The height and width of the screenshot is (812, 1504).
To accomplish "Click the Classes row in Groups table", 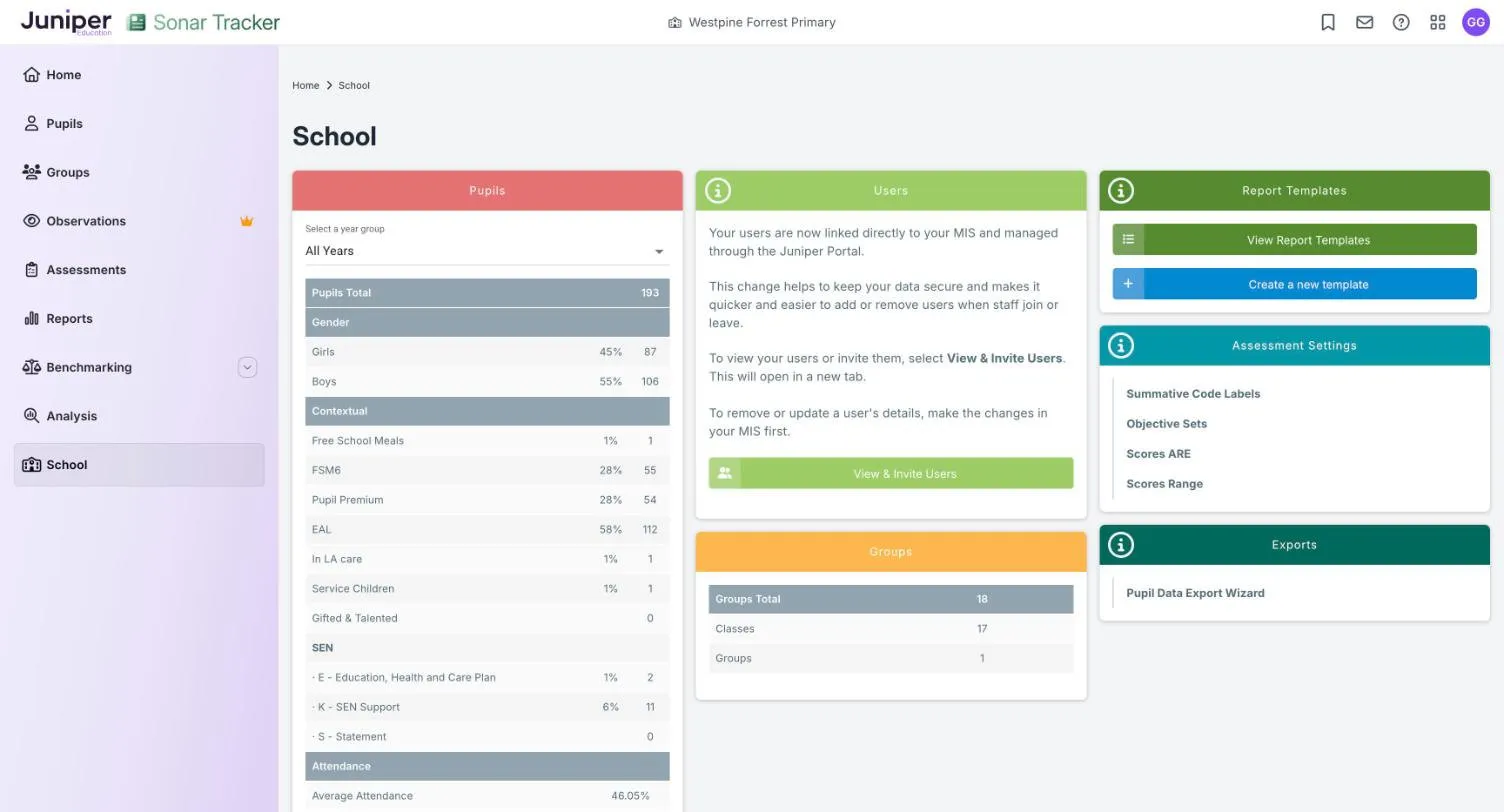I will pyautogui.click(x=891, y=629).
